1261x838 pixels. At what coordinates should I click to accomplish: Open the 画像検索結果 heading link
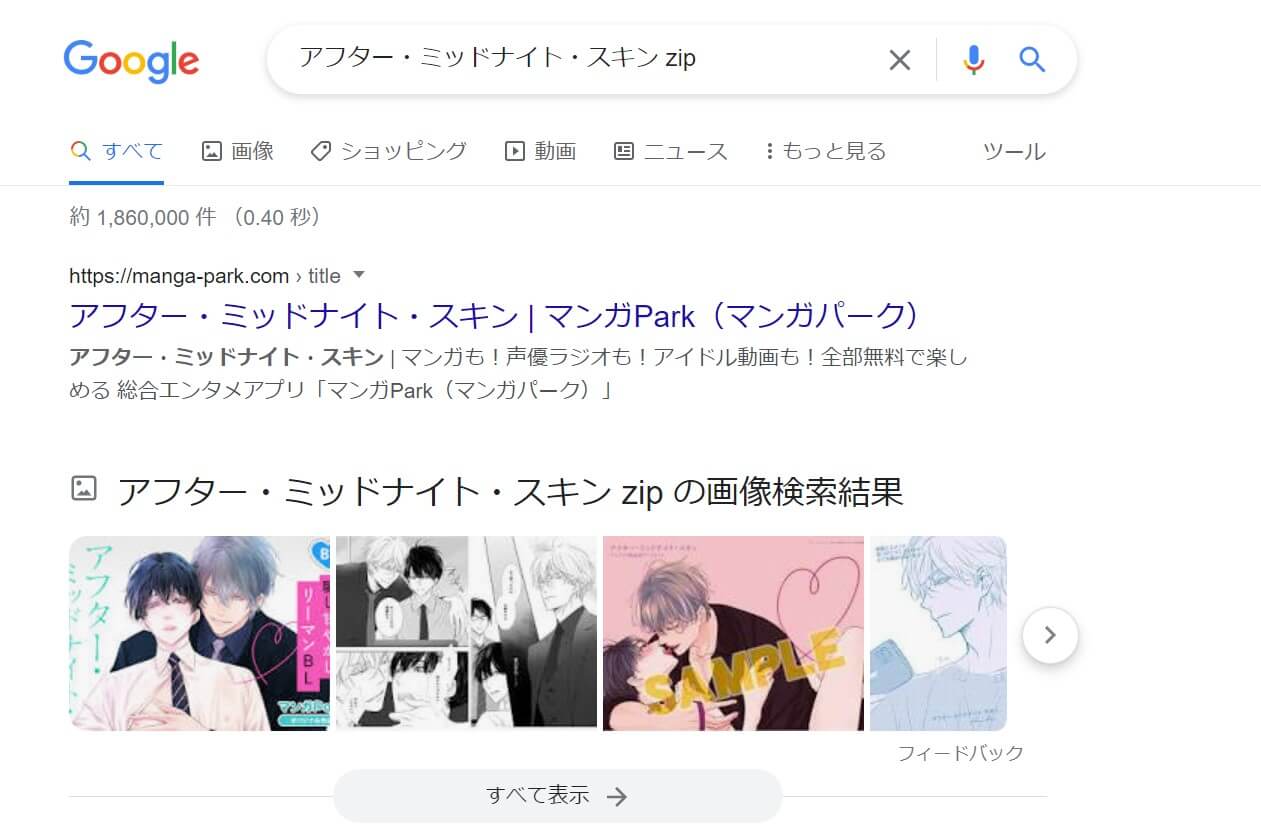pyautogui.click(x=510, y=491)
